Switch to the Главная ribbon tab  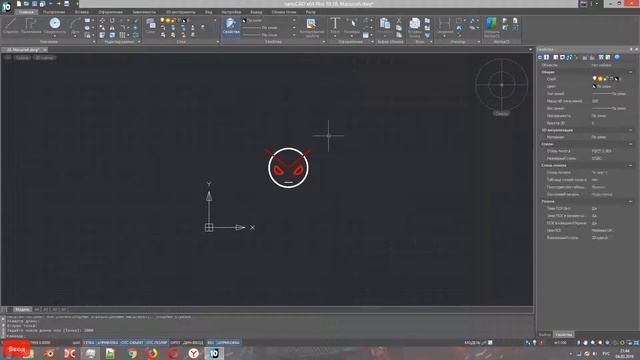(x=26, y=12)
